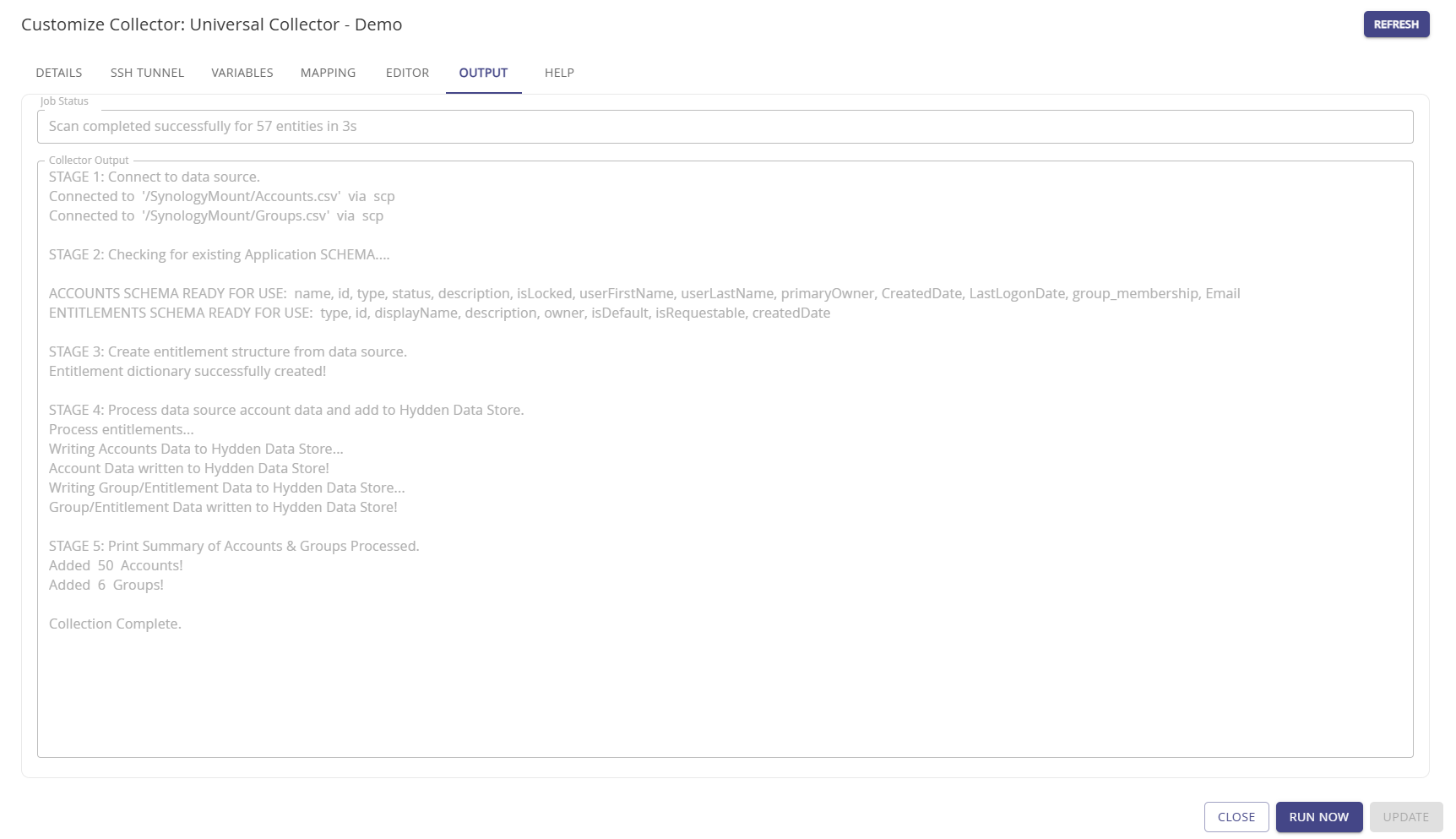The width and height of the screenshot is (1456, 839).
Task: Click the 'Collection Complete.' output line
Action: tap(115, 624)
